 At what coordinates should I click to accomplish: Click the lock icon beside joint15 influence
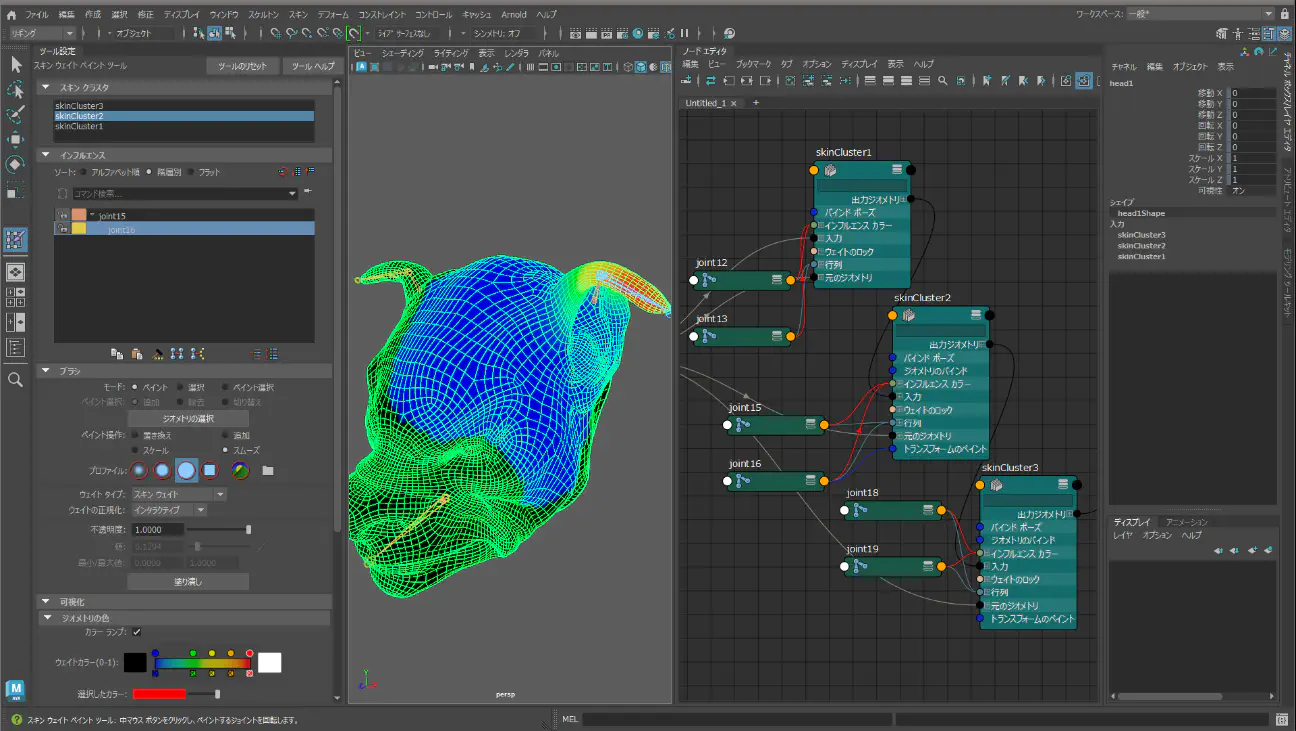click(x=62, y=216)
